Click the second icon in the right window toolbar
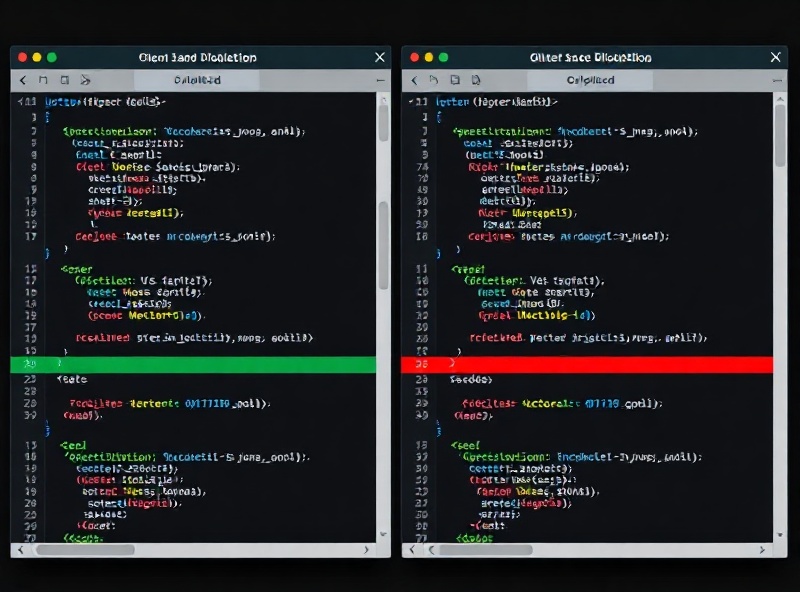800x592 pixels. pyautogui.click(x=434, y=80)
